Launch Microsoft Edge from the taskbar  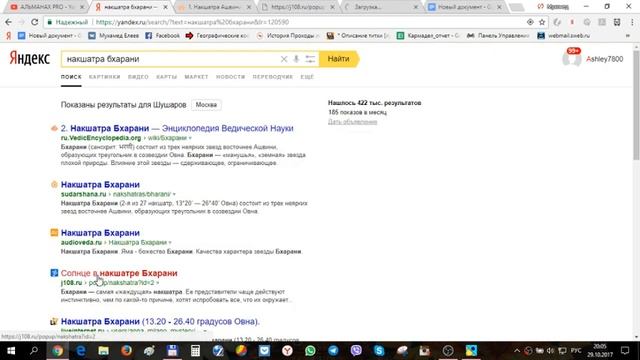click(80, 351)
